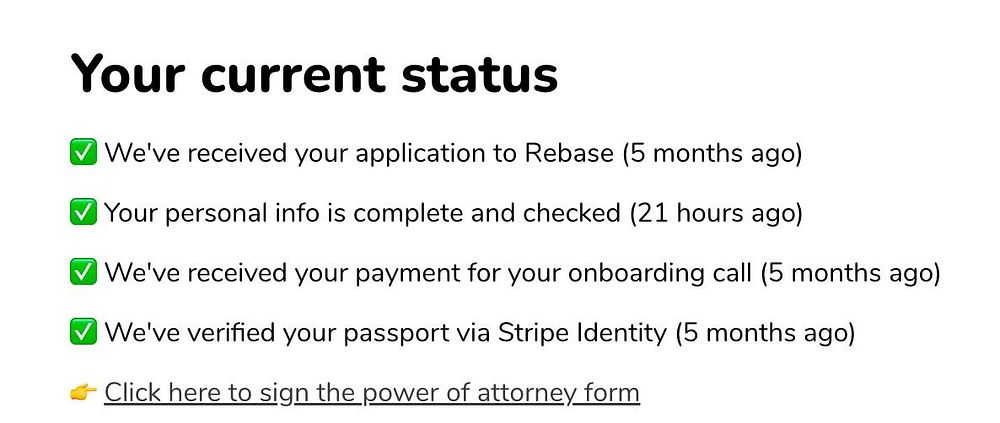The width and height of the screenshot is (1000, 423).
Task: Click the word 'Rebase'
Action: pyautogui.click(x=568, y=154)
